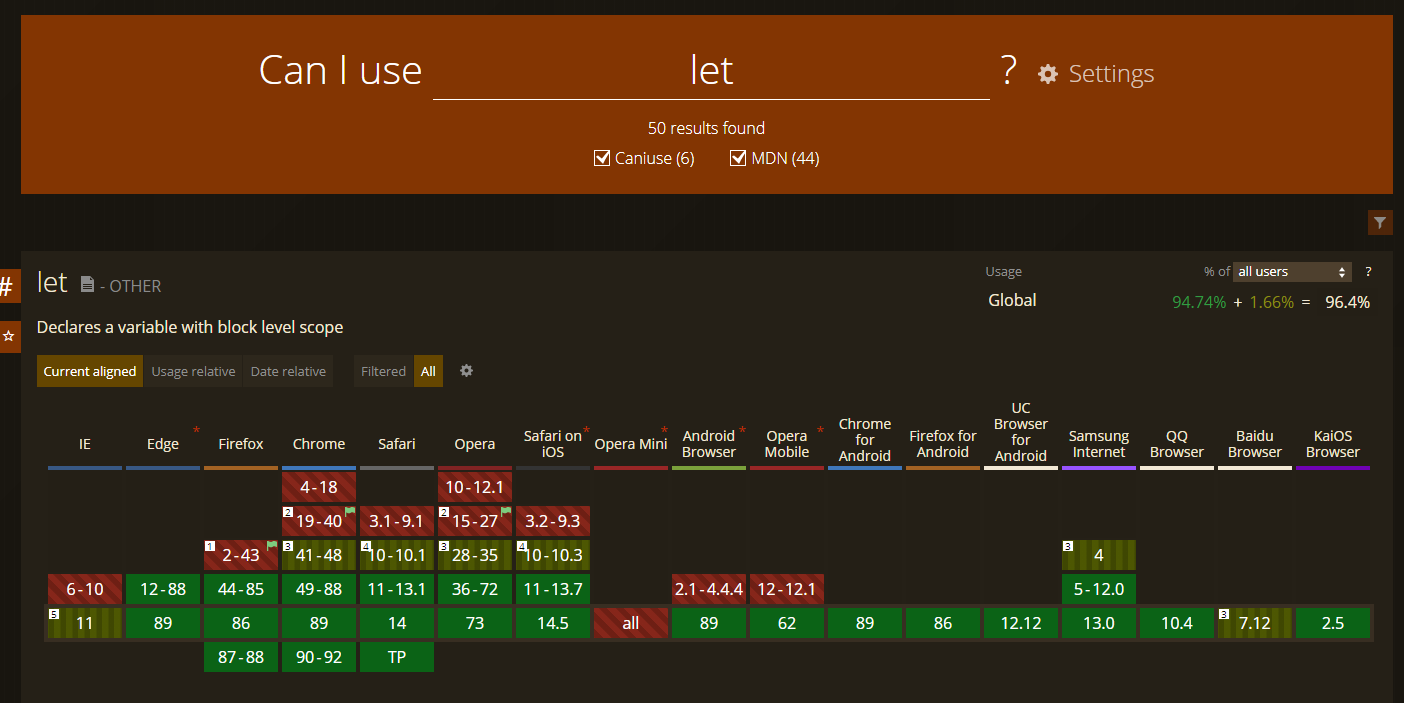1404x703 pixels.
Task: Click the table view gear icon
Action: 466,371
